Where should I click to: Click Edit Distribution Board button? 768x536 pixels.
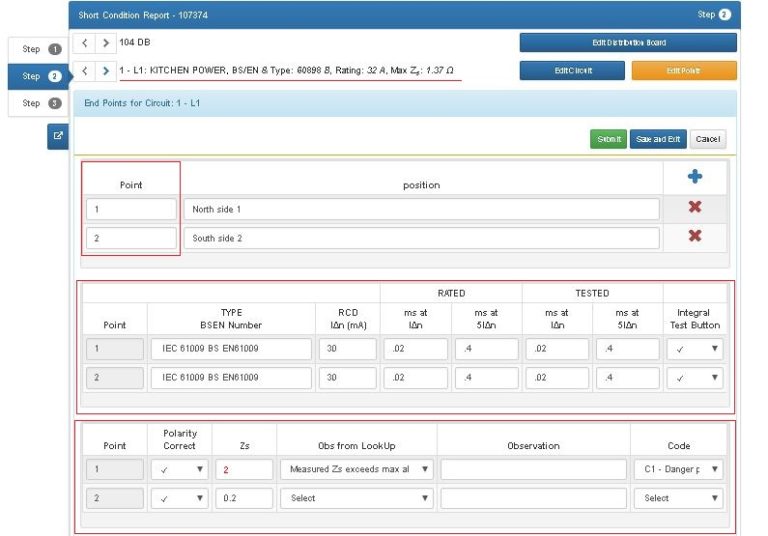(628, 43)
